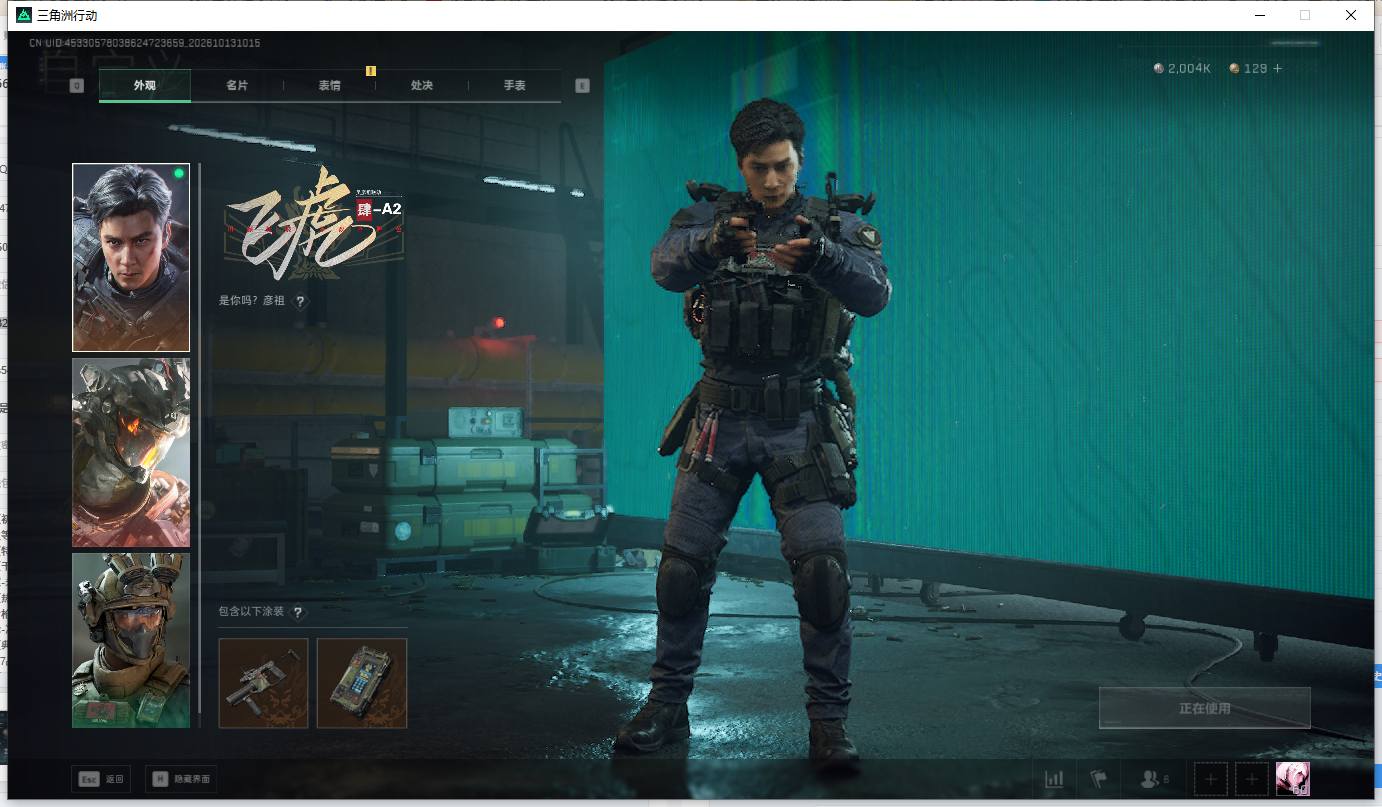Switch to the 表情 tab
Screen dimensions: 1382x807
tap(330, 86)
